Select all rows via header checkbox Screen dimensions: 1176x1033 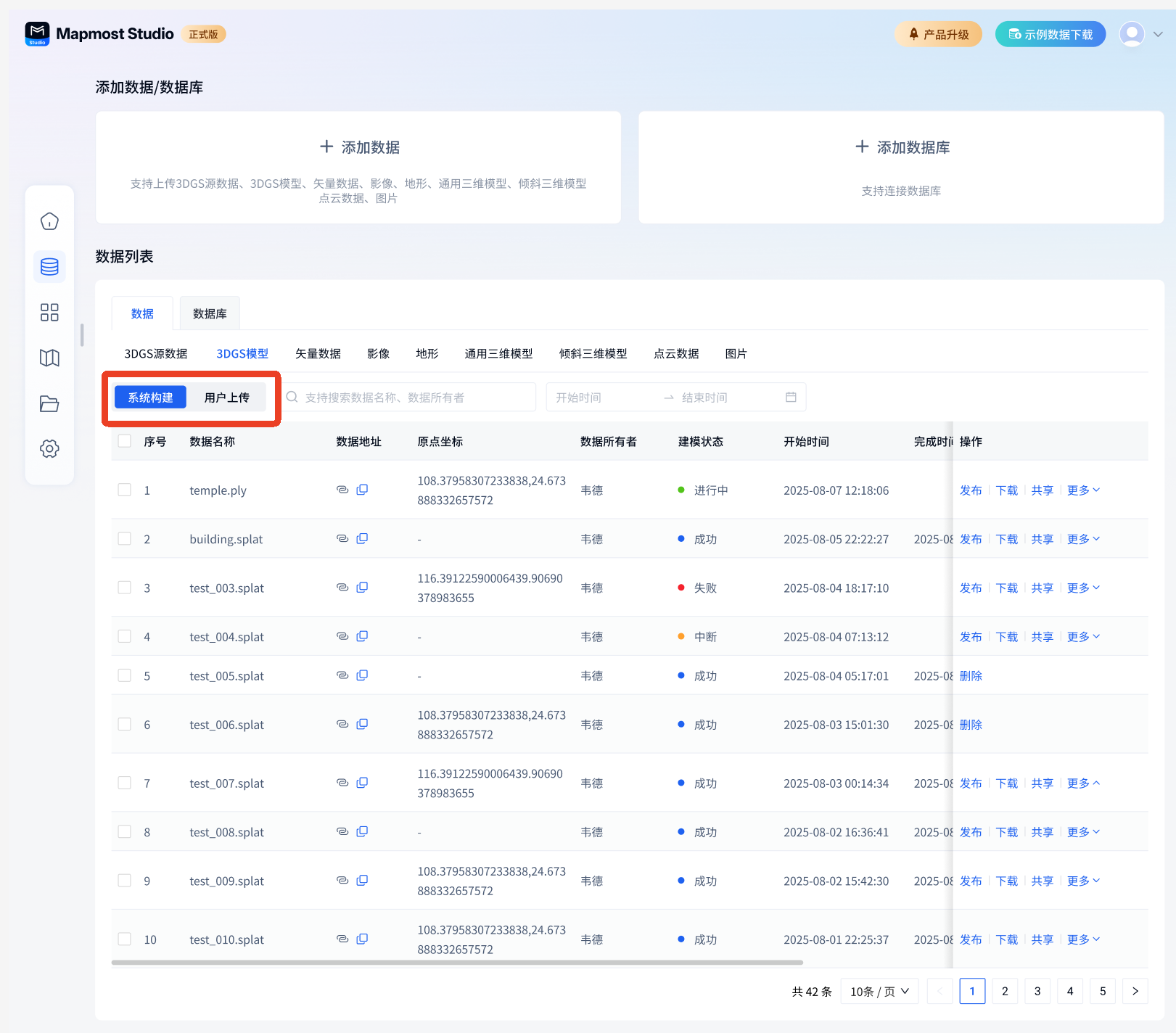tap(125, 441)
